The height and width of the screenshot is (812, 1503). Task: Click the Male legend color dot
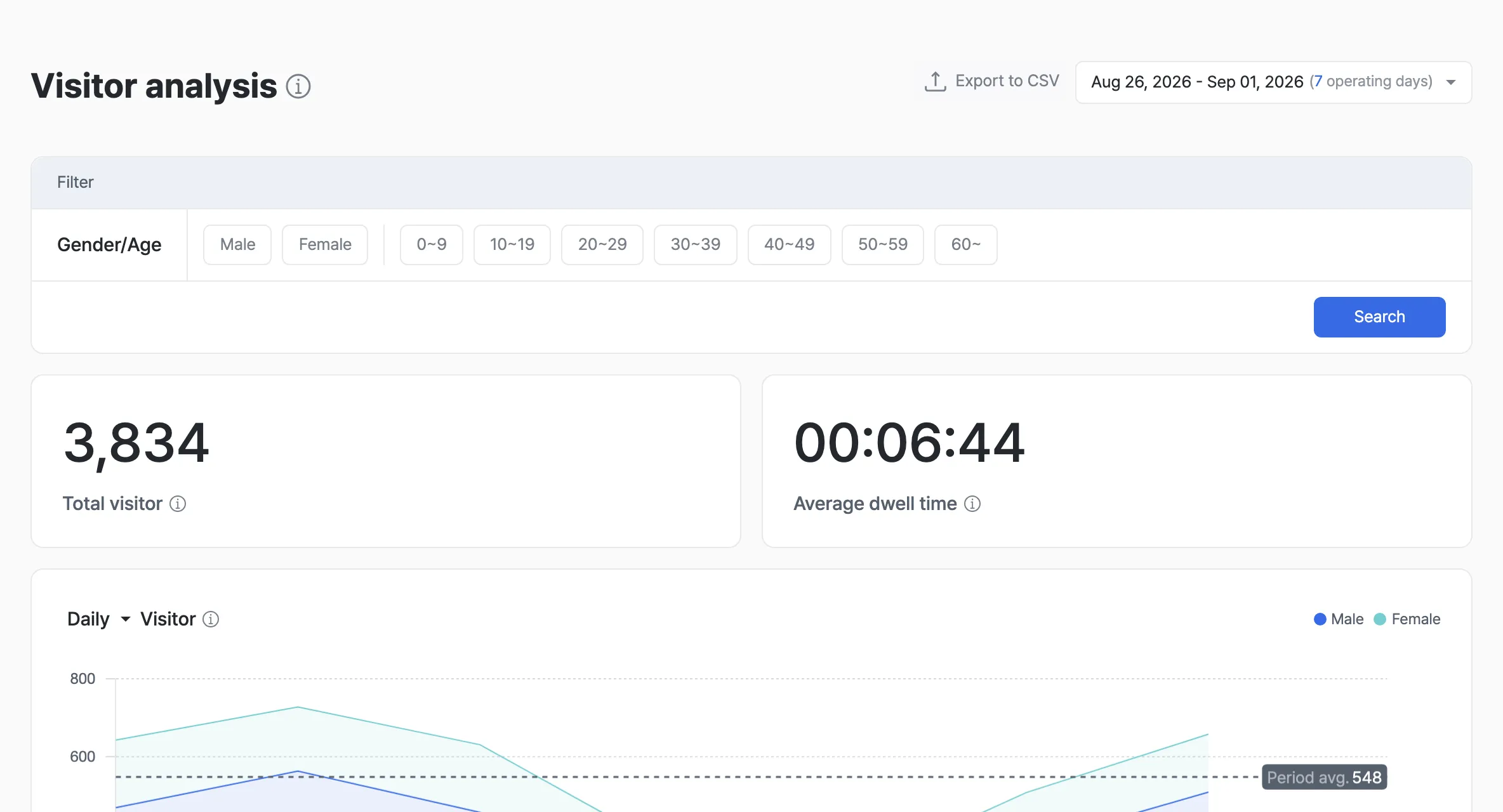[1320, 619]
